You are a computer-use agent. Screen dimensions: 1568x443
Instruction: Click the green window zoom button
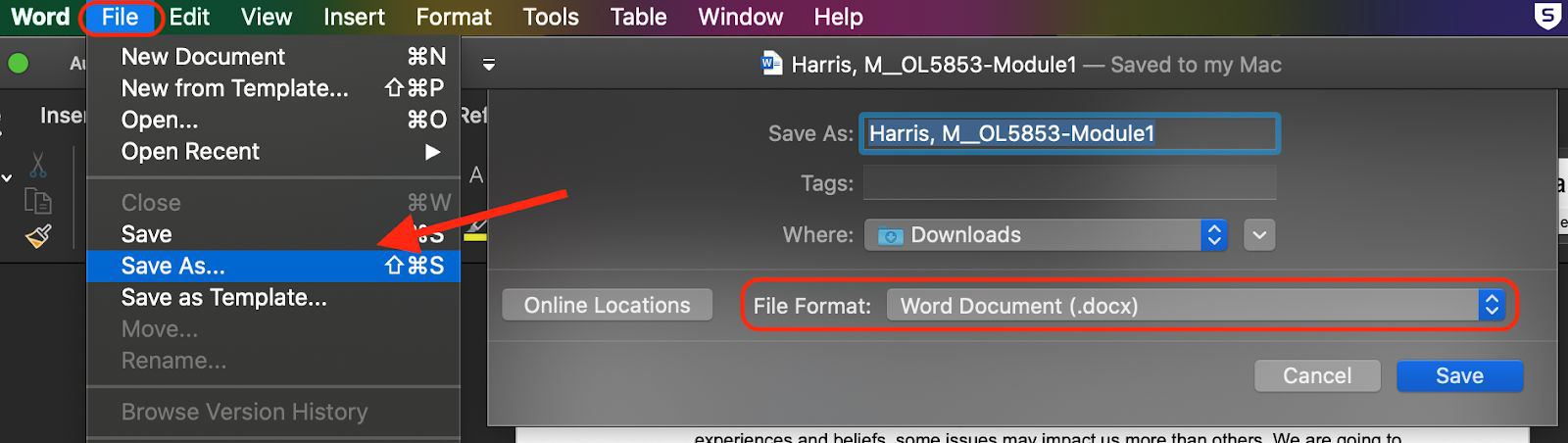18,64
